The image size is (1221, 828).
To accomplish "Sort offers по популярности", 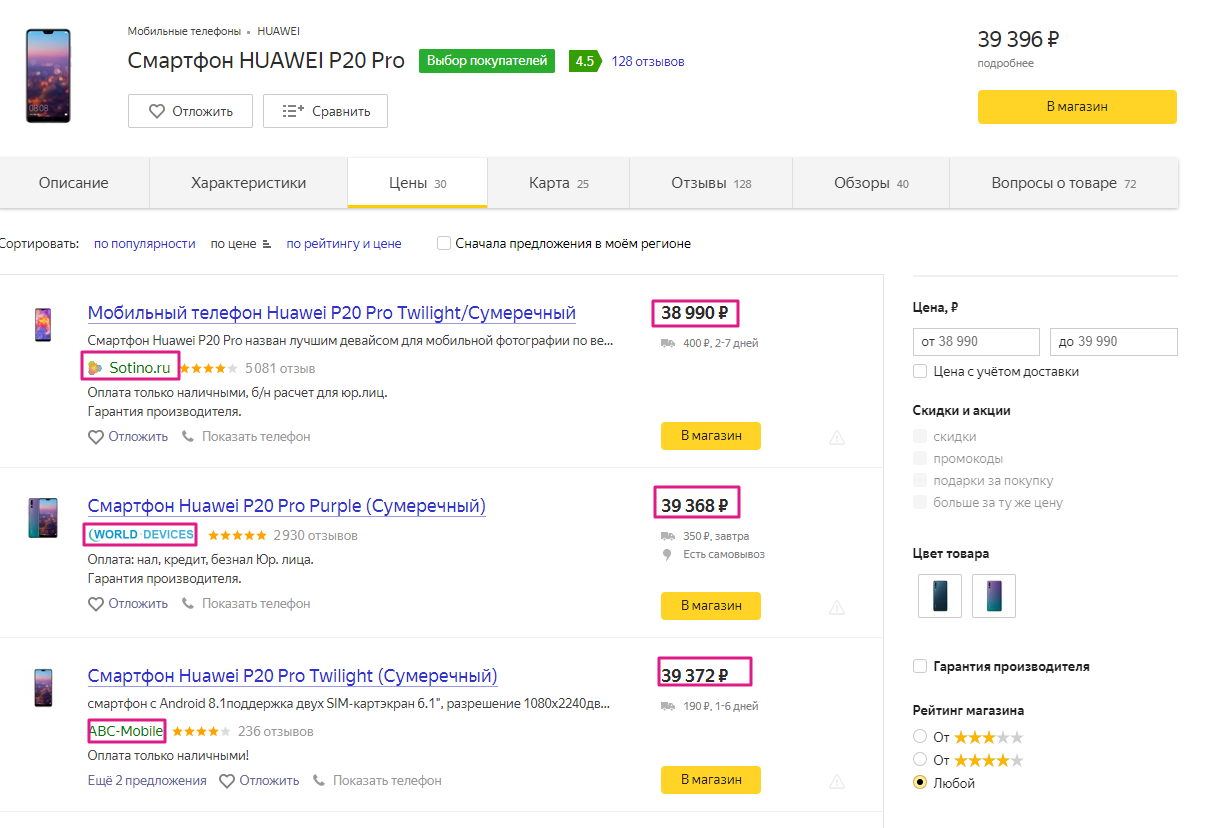I will click(144, 243).
